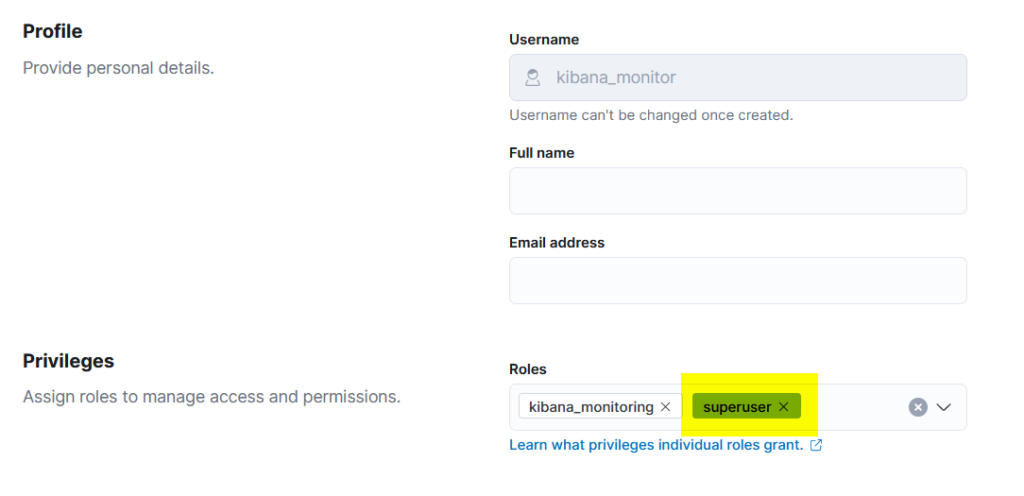Click the Profile section heading

[x=53, y=31]
